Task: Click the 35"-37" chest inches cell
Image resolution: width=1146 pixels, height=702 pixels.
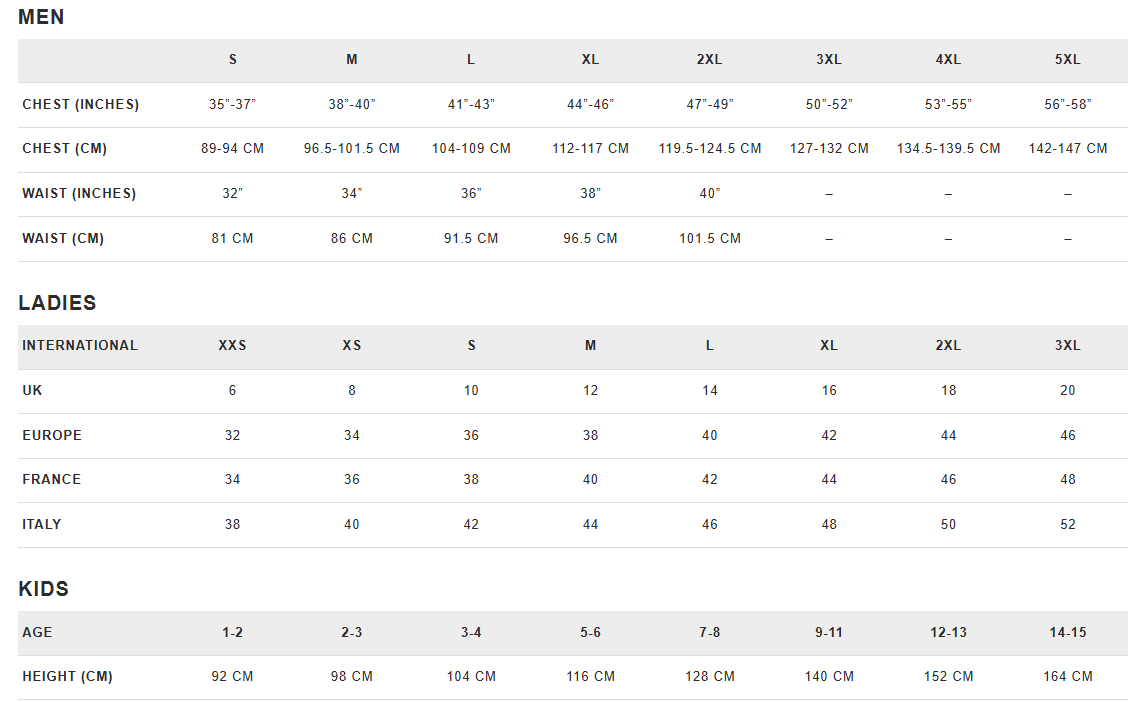Action: [x=232, y=104]
